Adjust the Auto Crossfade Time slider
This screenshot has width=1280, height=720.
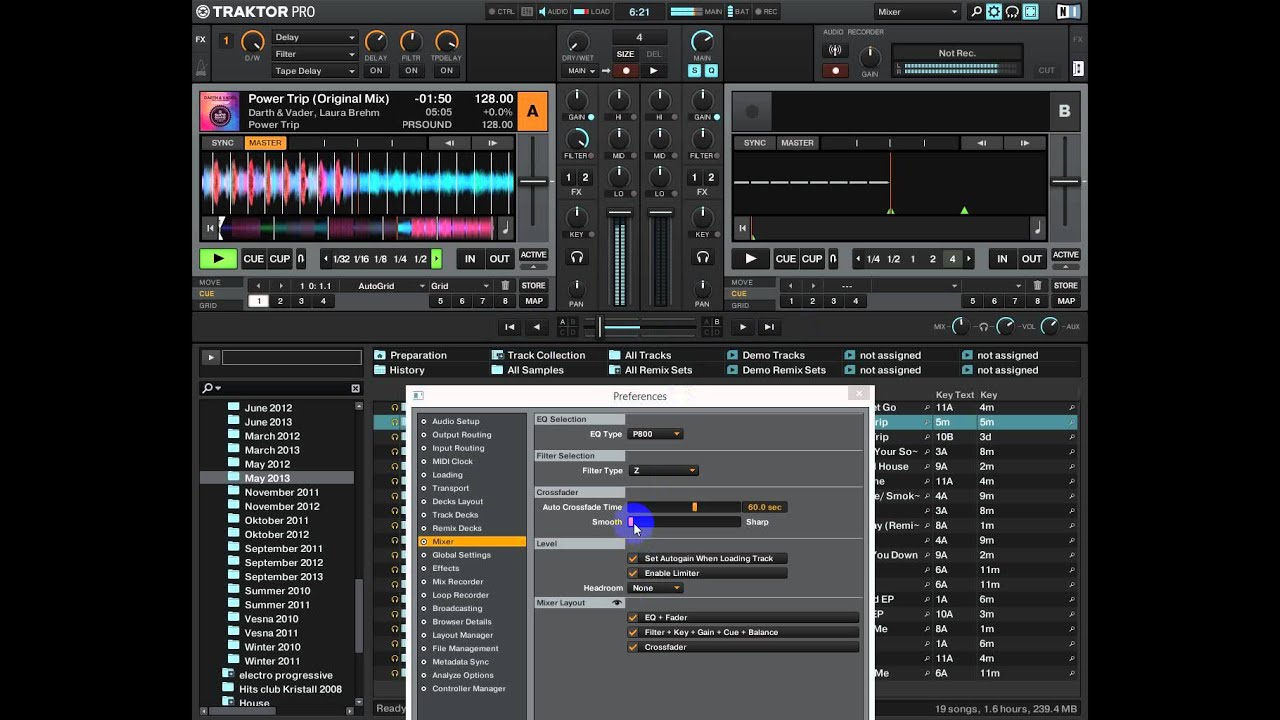coord(684,508)
